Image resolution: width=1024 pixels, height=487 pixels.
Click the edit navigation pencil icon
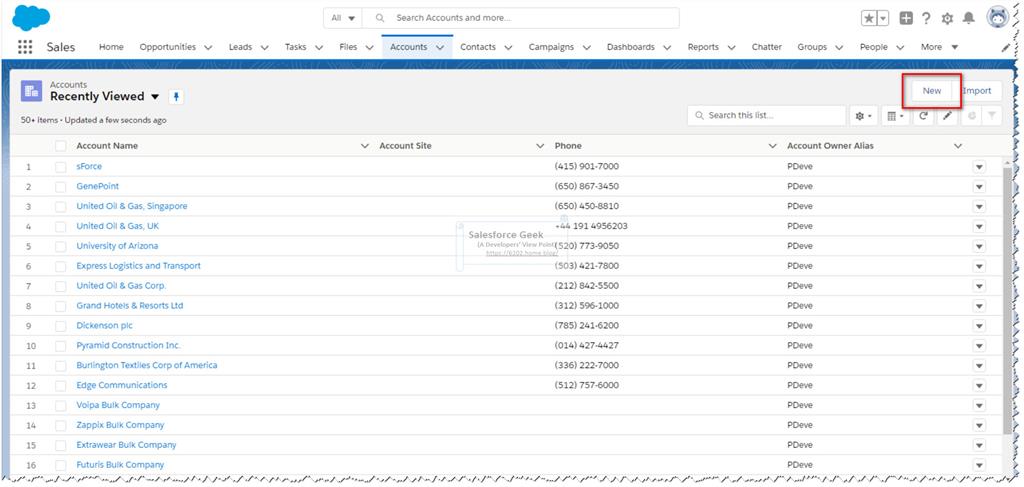(x=1006, y=48)
